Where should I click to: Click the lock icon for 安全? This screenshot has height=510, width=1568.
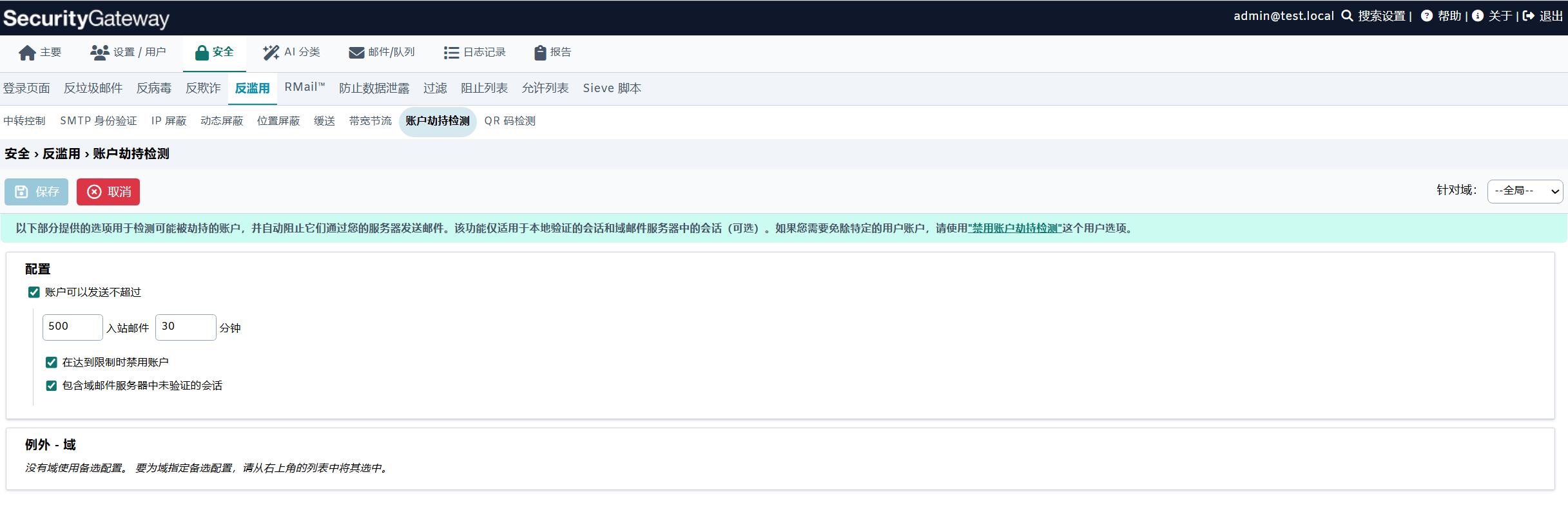click(202, 53)
